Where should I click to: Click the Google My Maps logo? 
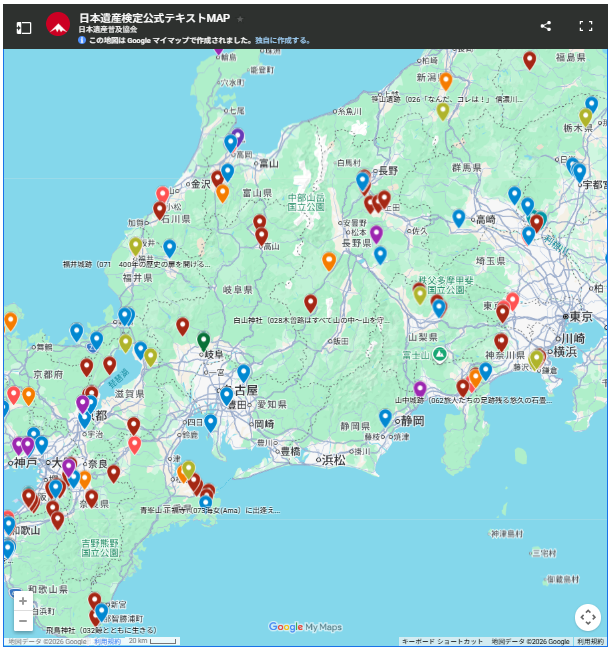305,627
